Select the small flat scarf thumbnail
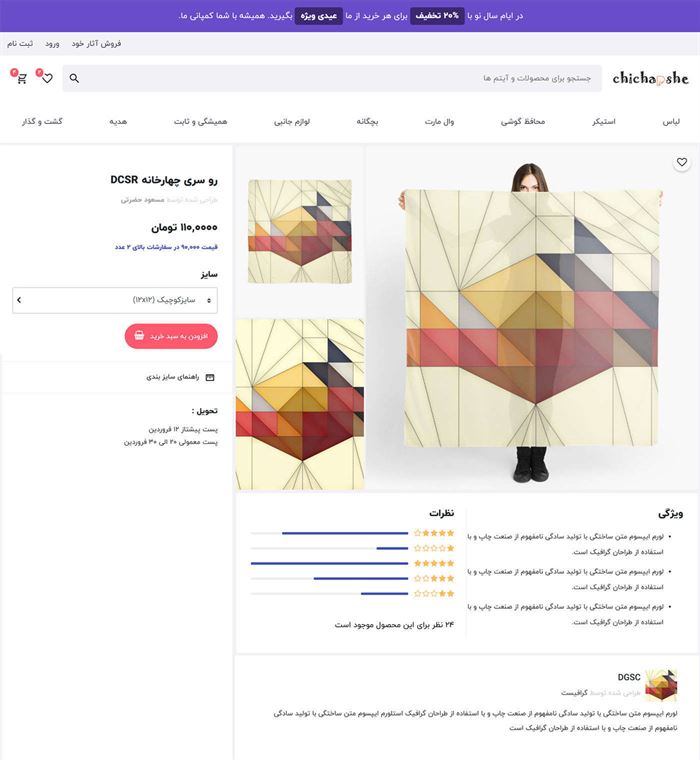Image resolution: width=700 pixels, height=760 pixels. [300, 231]
